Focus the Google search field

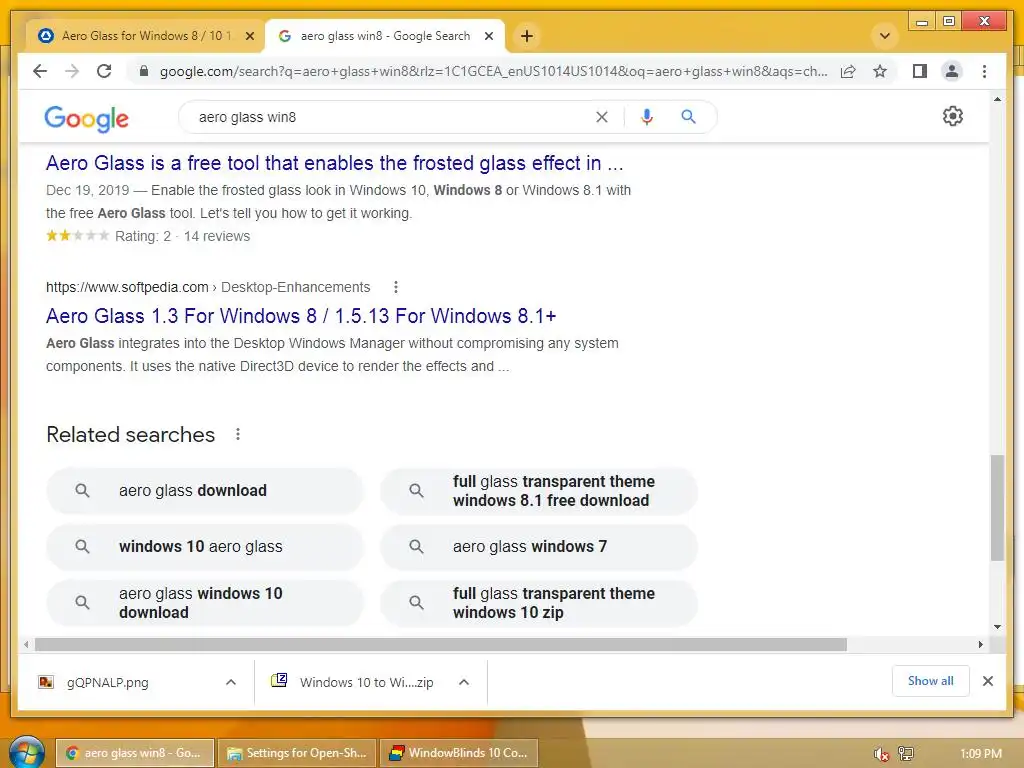(392, 117)
